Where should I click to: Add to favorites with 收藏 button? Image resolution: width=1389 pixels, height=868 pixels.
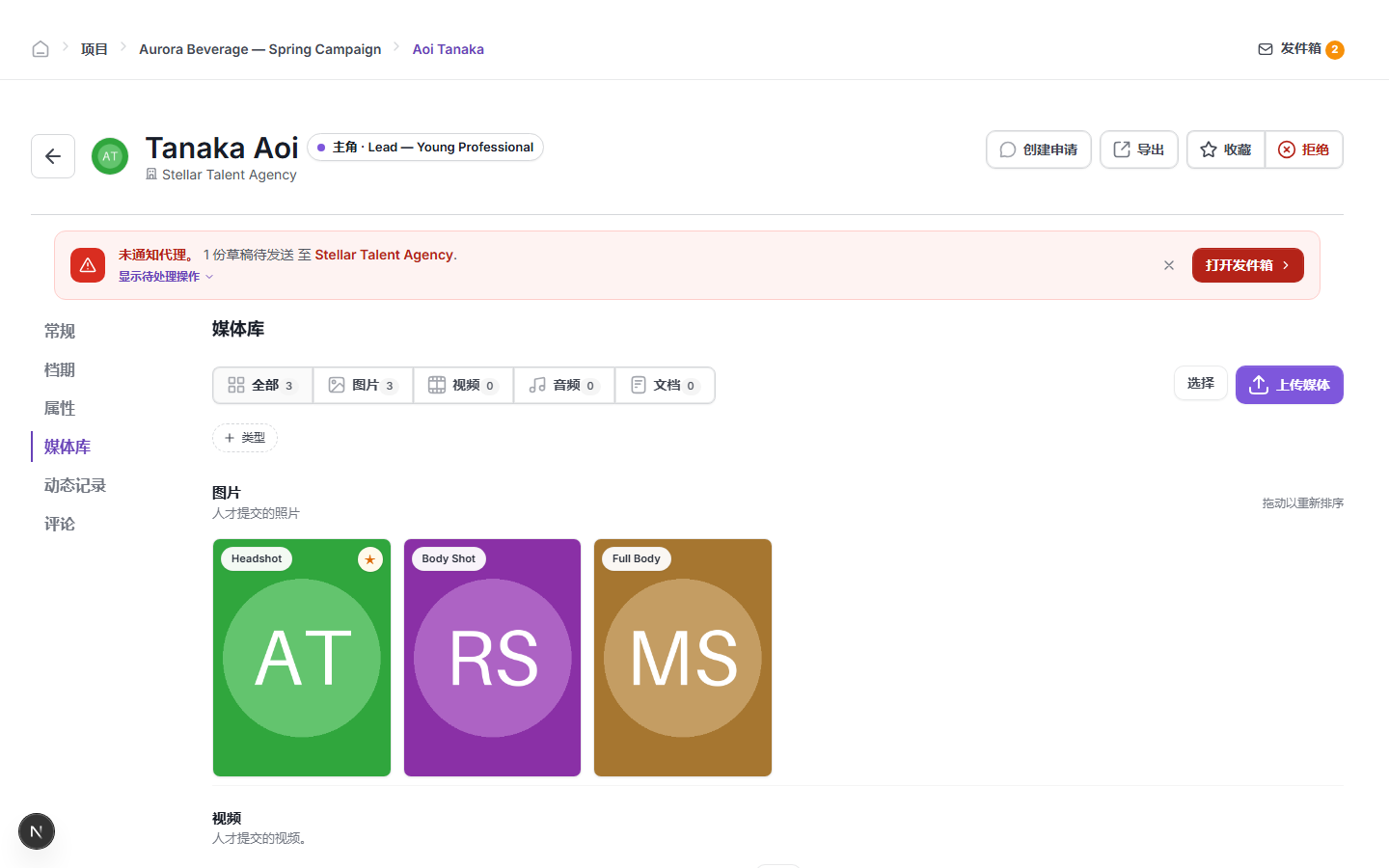[1226, 149]
